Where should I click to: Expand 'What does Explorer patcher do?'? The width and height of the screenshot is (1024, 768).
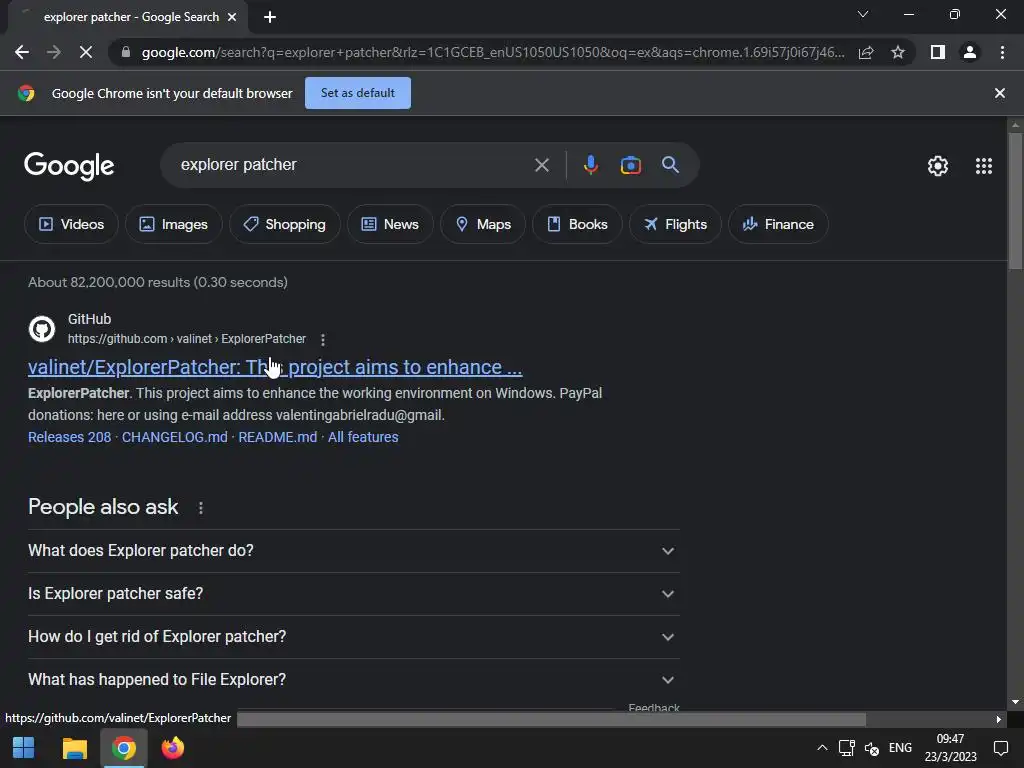pos(353,551)
